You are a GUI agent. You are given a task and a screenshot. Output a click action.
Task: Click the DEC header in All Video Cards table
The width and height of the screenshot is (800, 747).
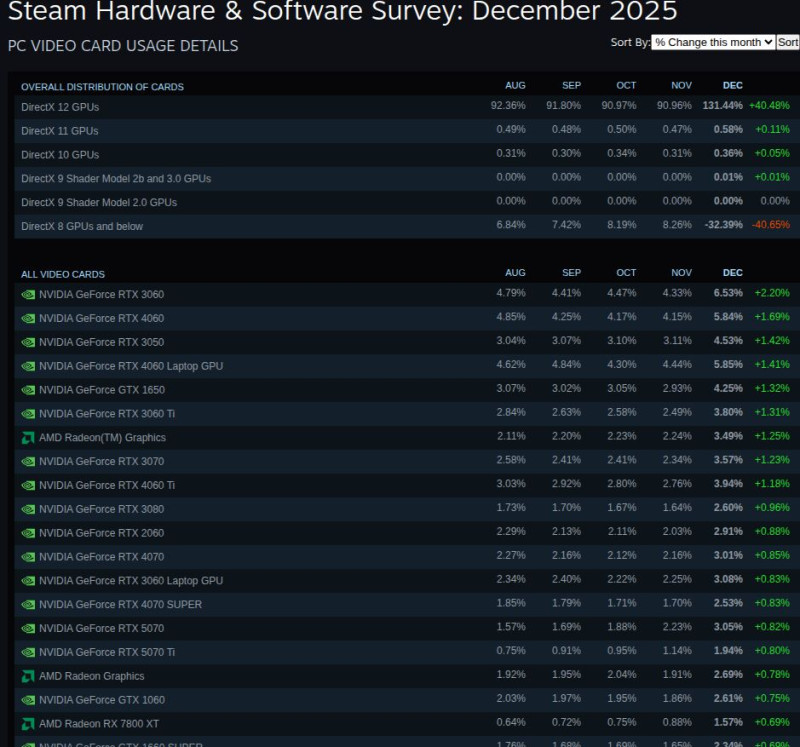[733, 273]
